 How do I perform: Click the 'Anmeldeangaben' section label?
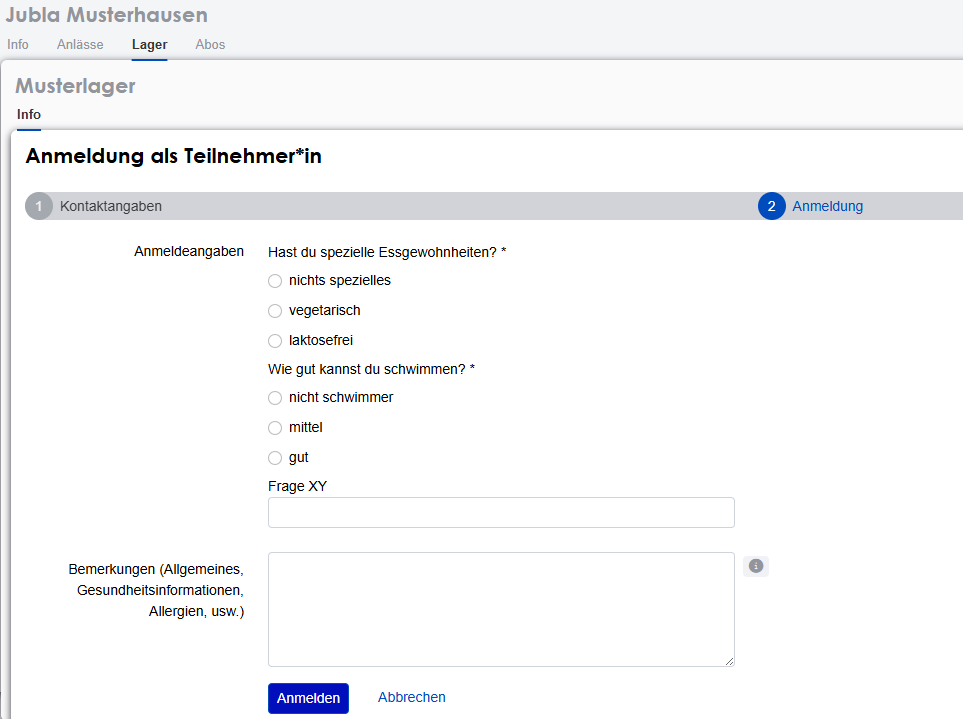point(189,252)
